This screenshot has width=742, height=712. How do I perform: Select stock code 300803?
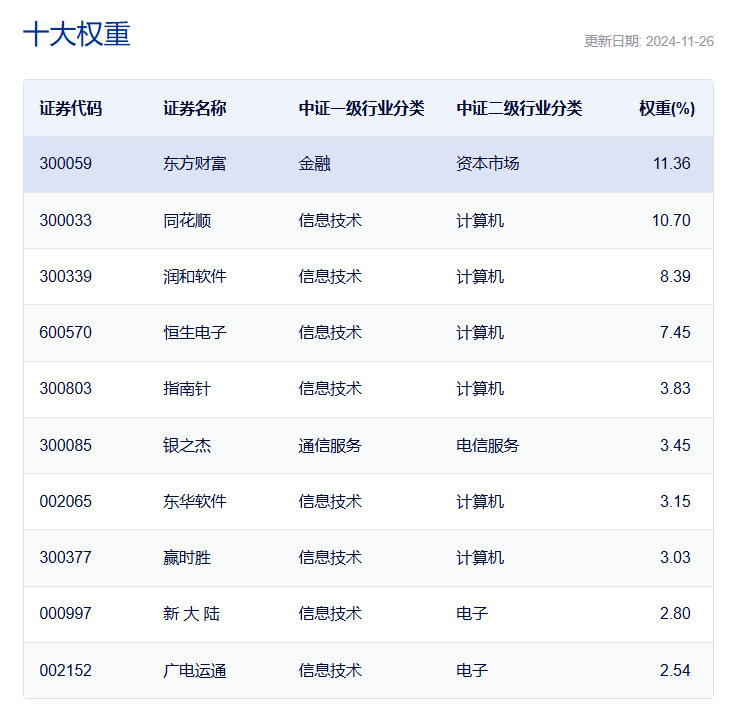(65, 389)
